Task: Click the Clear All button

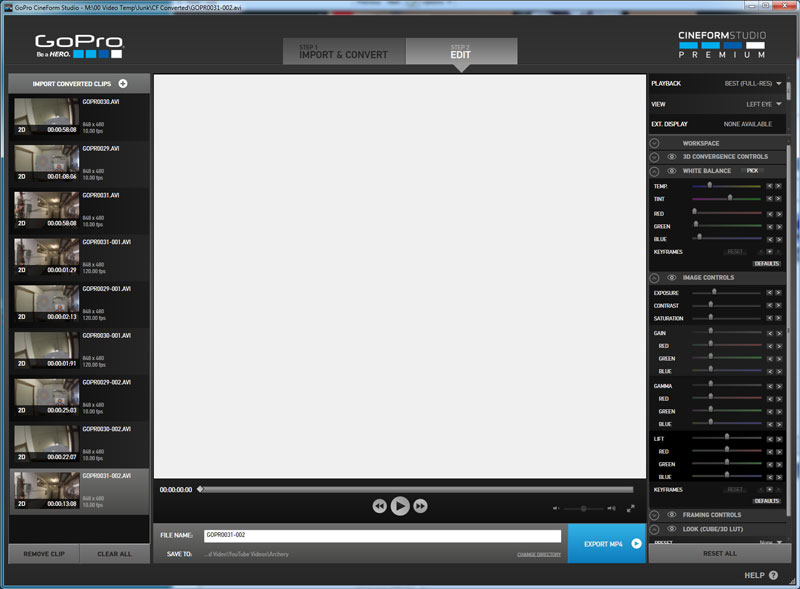Action: click(114, 554)
